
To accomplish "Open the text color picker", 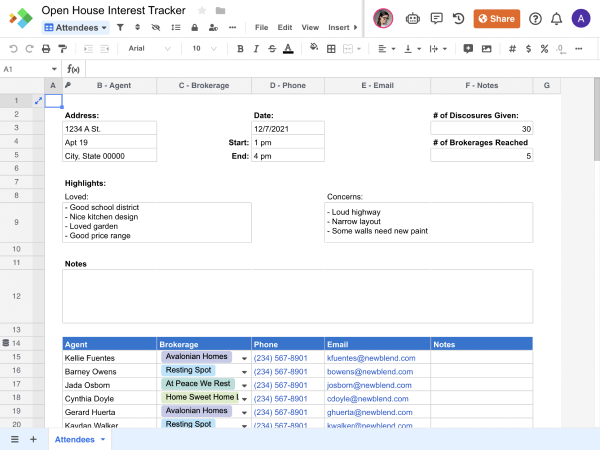I will tap(288, 49).
